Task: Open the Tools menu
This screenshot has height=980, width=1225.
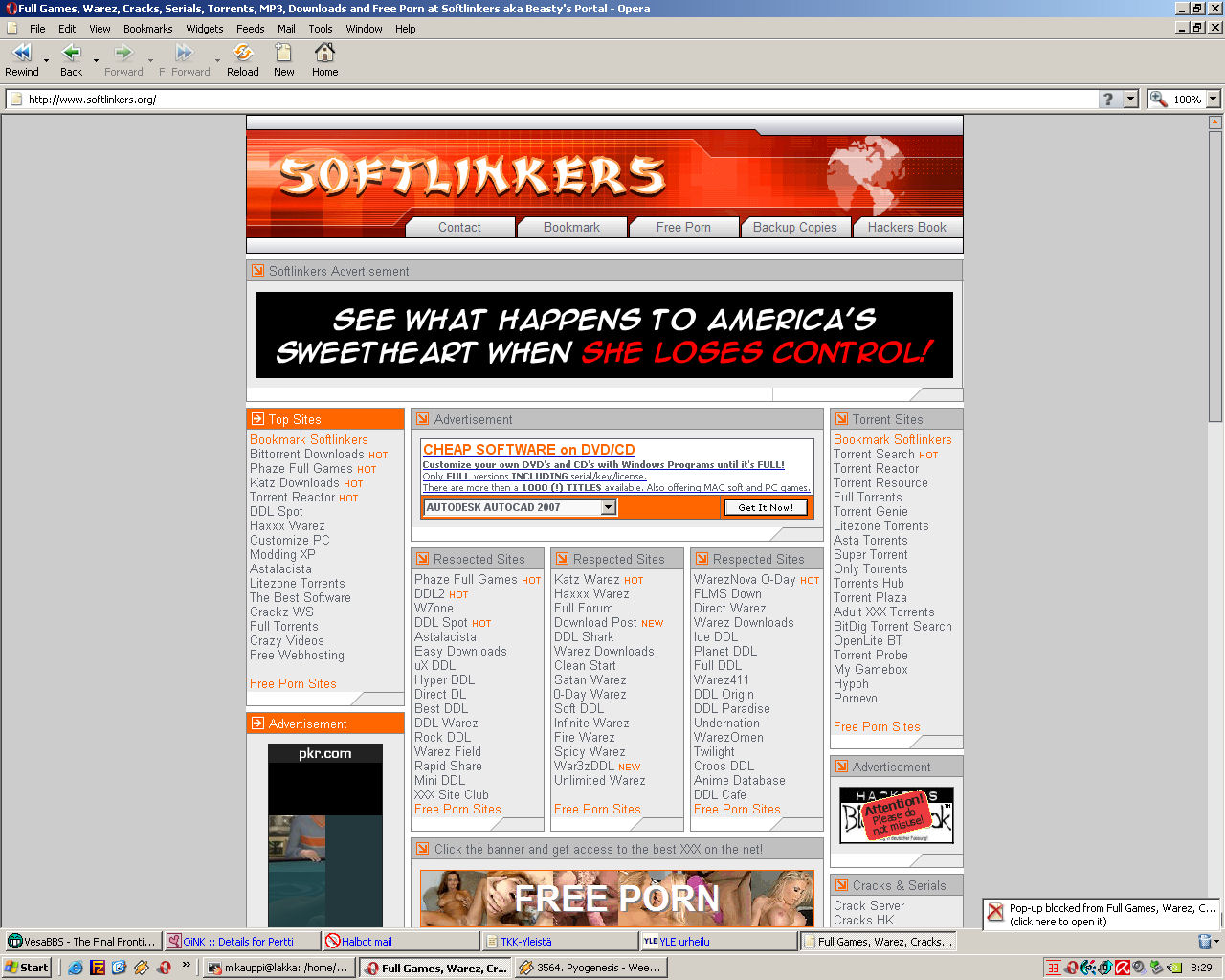Action: click(321, 29)
